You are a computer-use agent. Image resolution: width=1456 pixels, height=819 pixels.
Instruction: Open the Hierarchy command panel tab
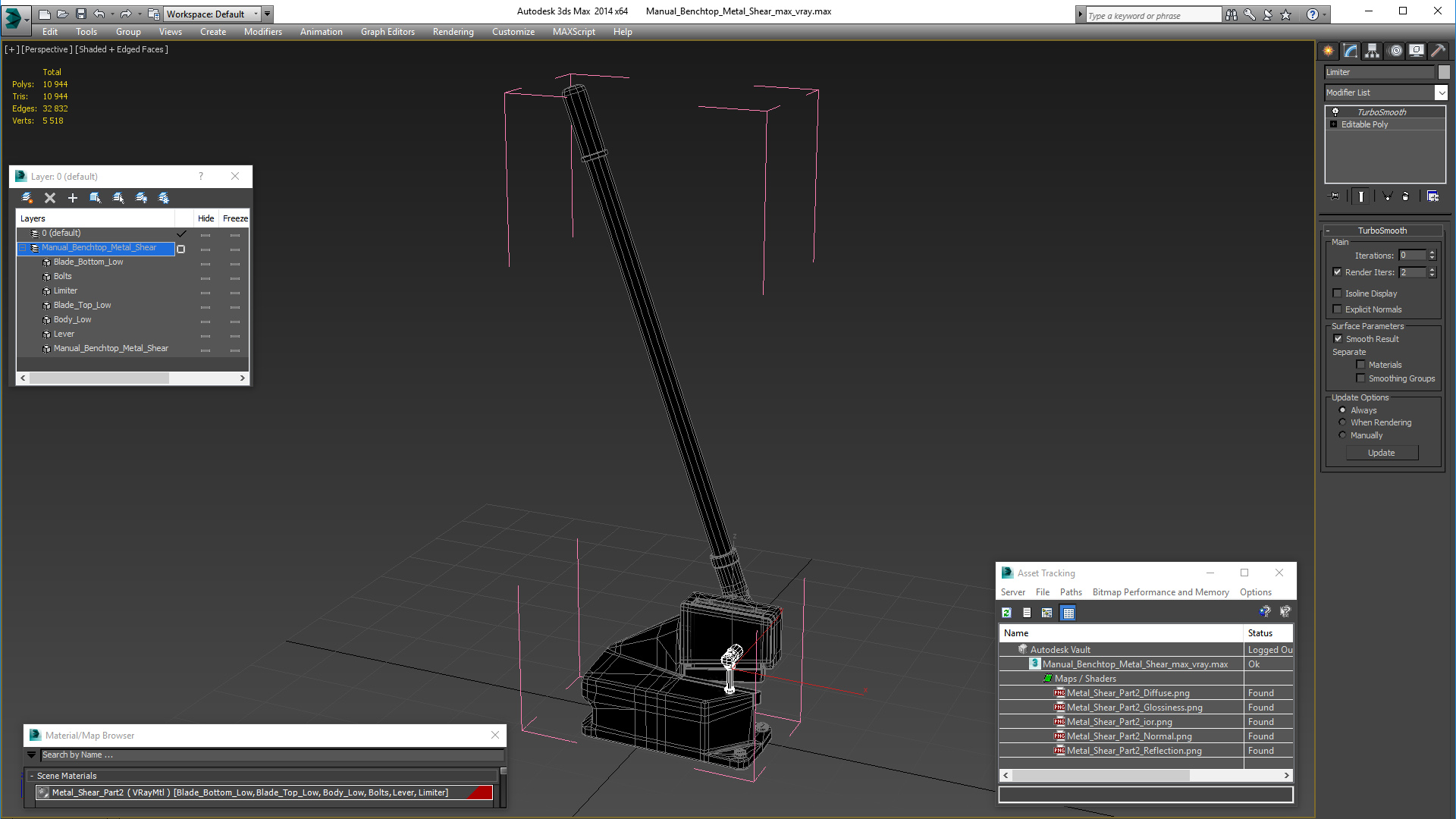pos(1372,51)
